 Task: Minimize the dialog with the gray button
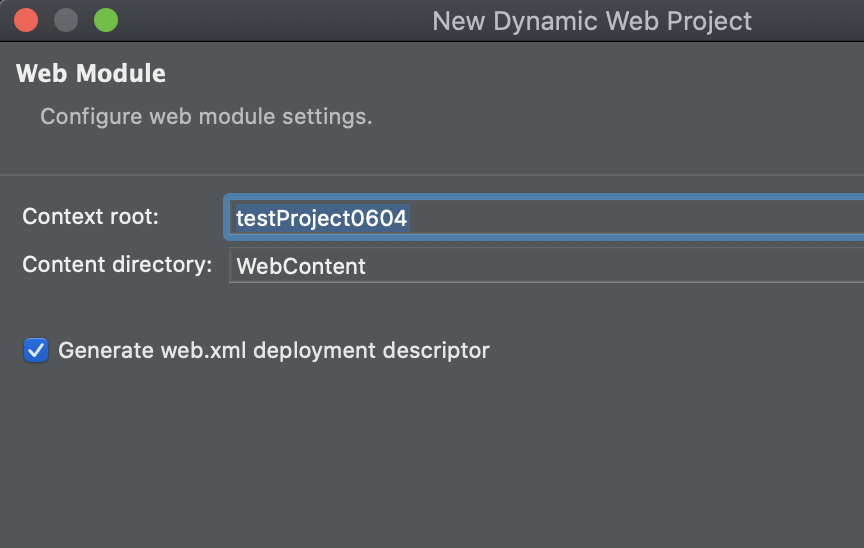click(x=66, y=20)
